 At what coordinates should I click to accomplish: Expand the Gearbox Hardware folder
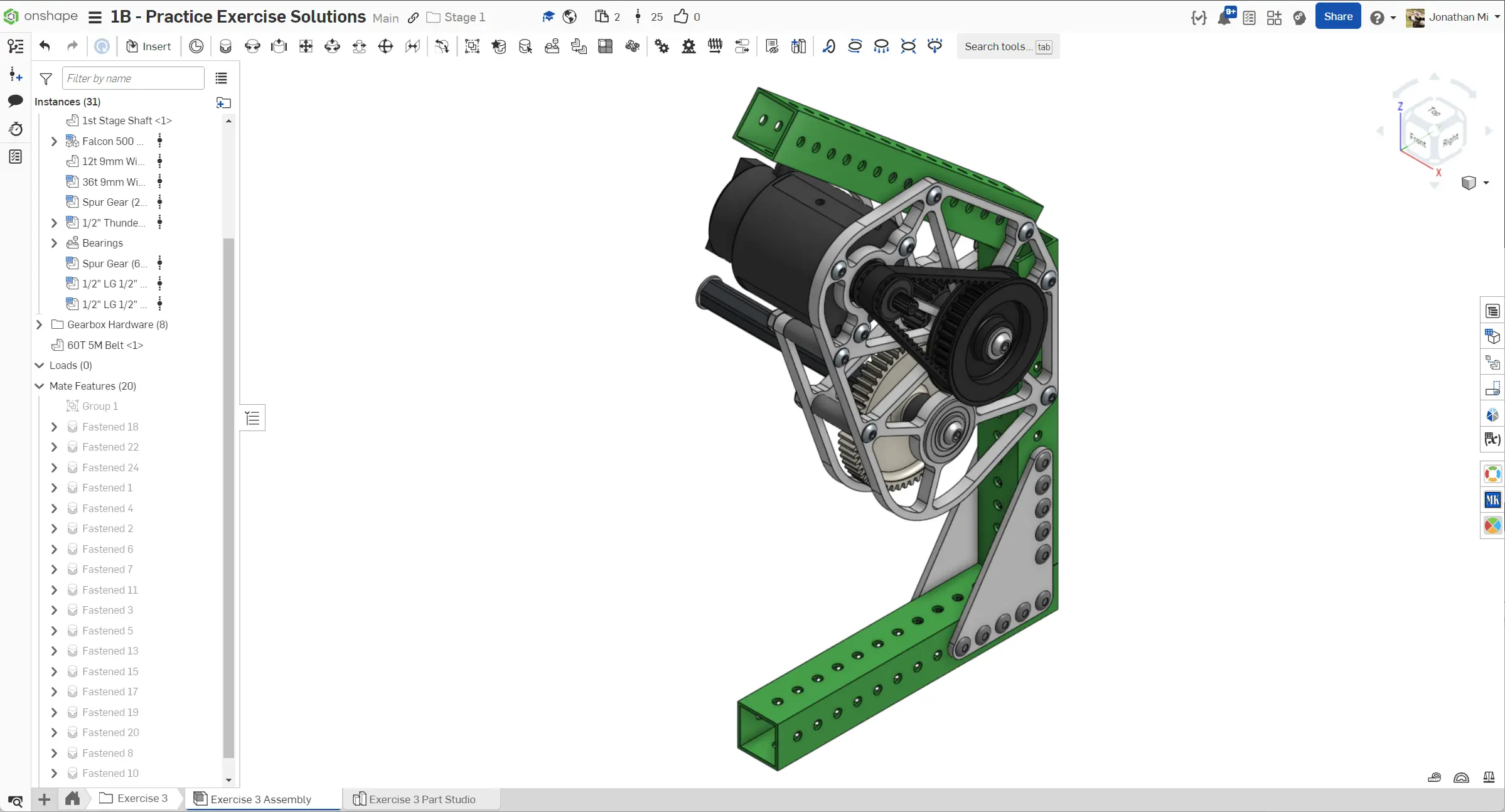click(39, 324)
